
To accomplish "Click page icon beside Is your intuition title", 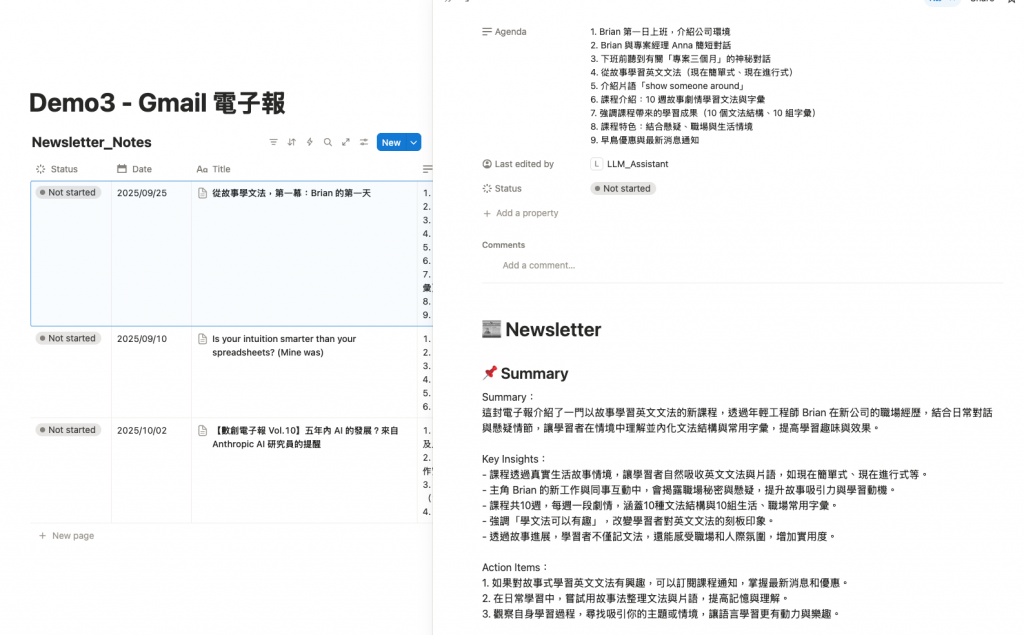I will coord(202,338).
